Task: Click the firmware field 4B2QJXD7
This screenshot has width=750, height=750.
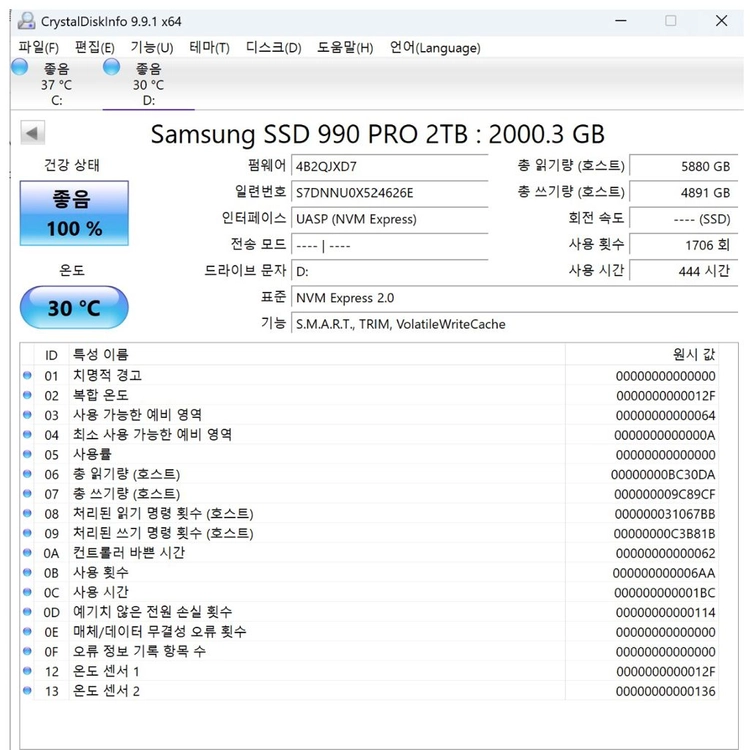Action: pyautogui.click(x=389, y=166)
